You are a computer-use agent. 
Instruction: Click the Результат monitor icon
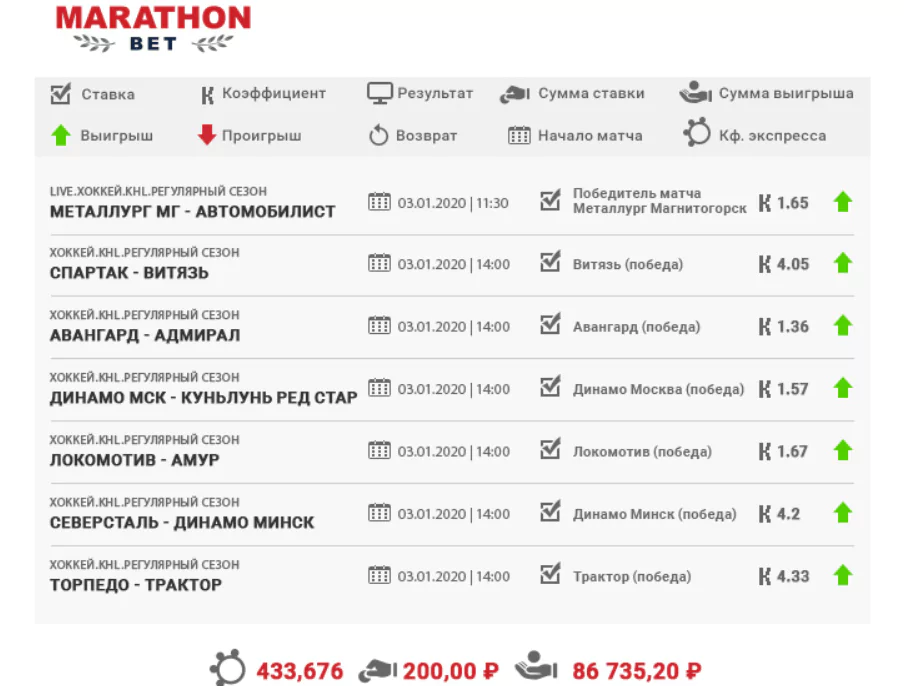point(379,93)
